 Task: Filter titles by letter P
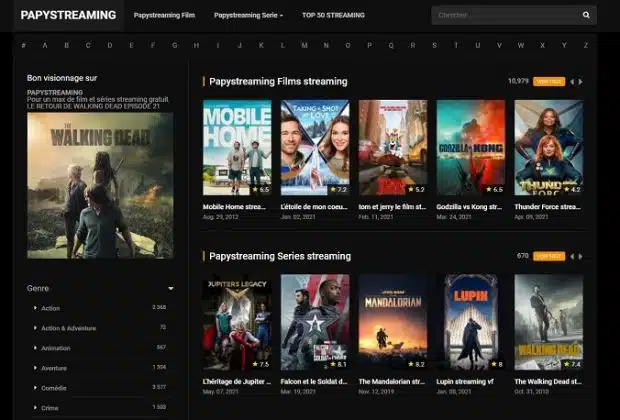tap(369, 45)
